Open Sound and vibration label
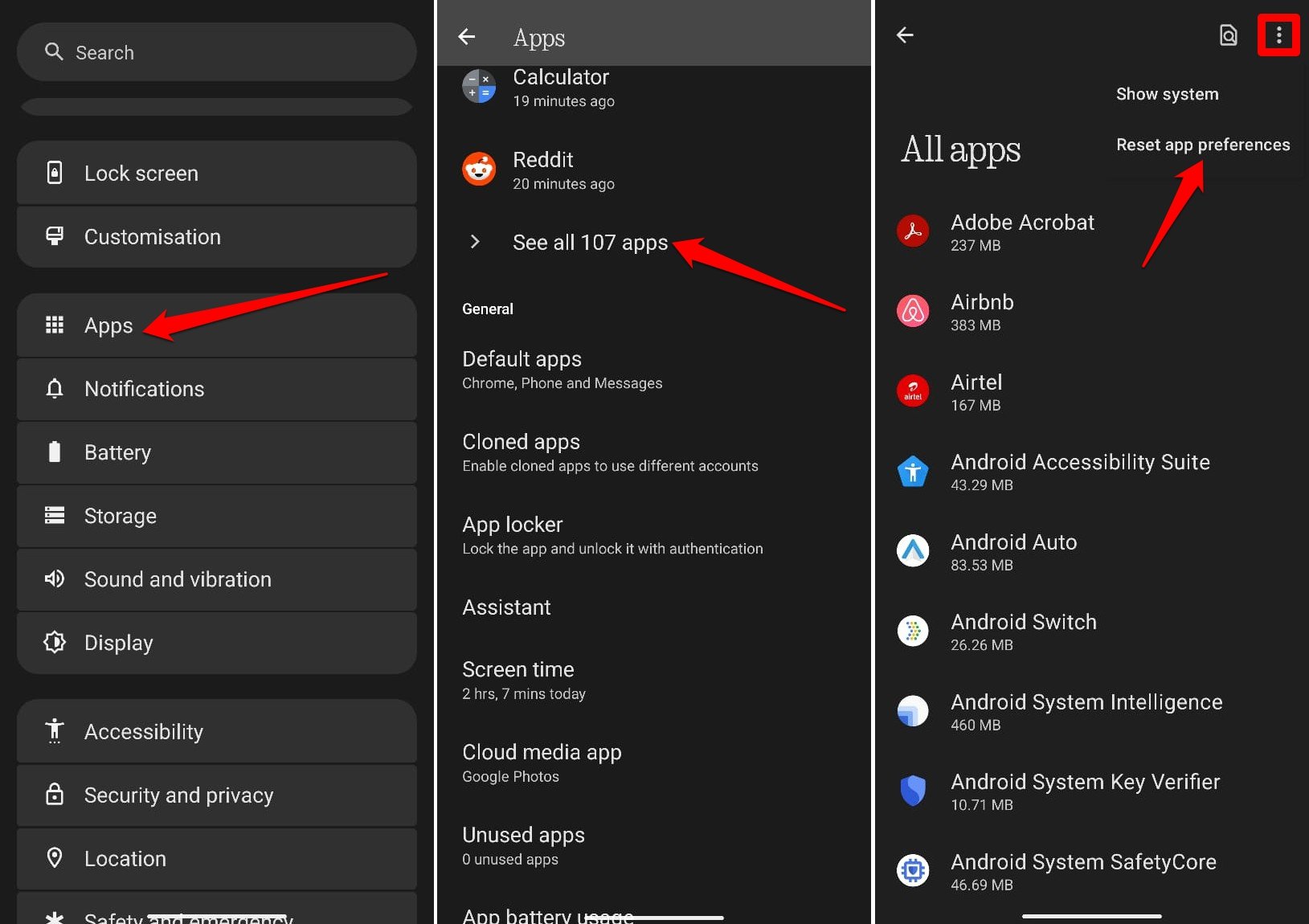This screenshot has height=924, width=1309. (178, 579)
